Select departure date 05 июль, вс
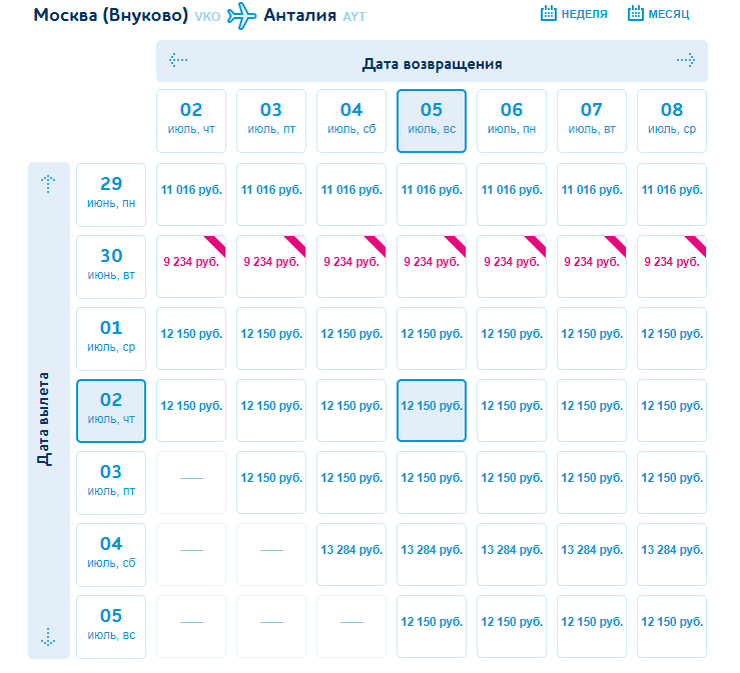The image size is (740, 673). pos(111,627)
